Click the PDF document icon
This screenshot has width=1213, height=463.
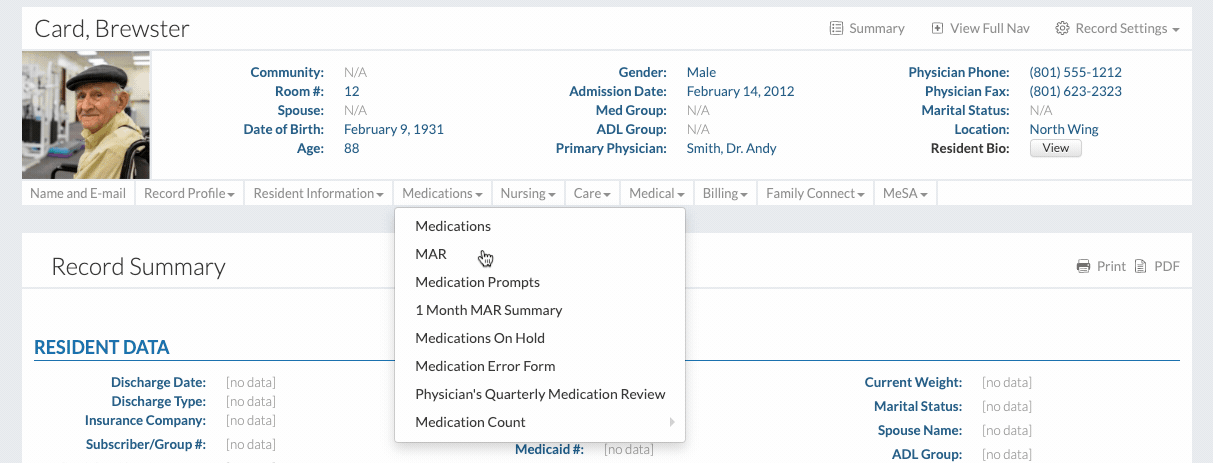tap(1141, 267)
